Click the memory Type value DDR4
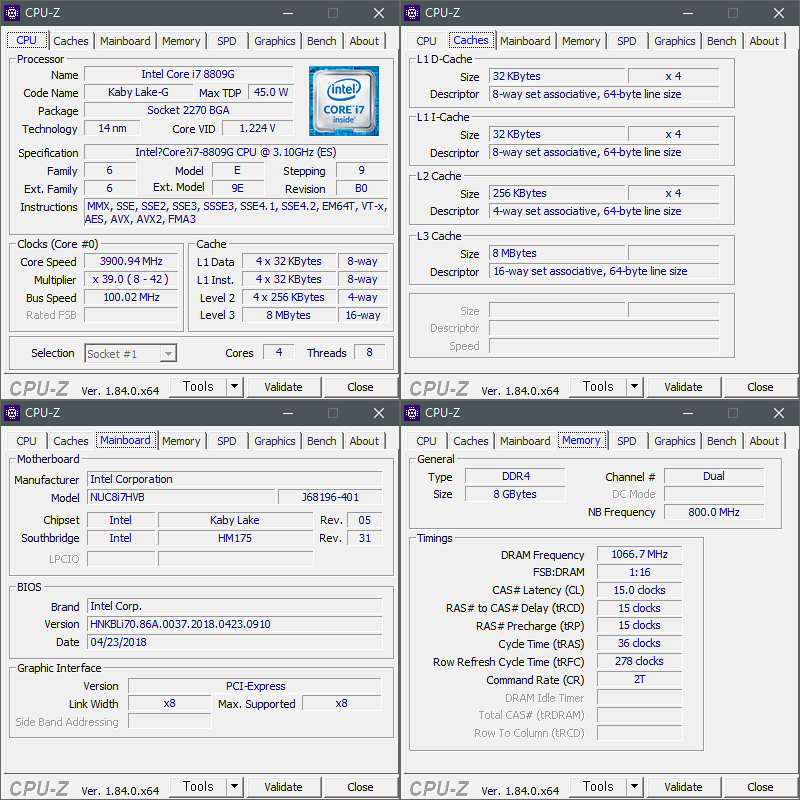This screenshot has height=800, width=800. [x=515, y=476]
